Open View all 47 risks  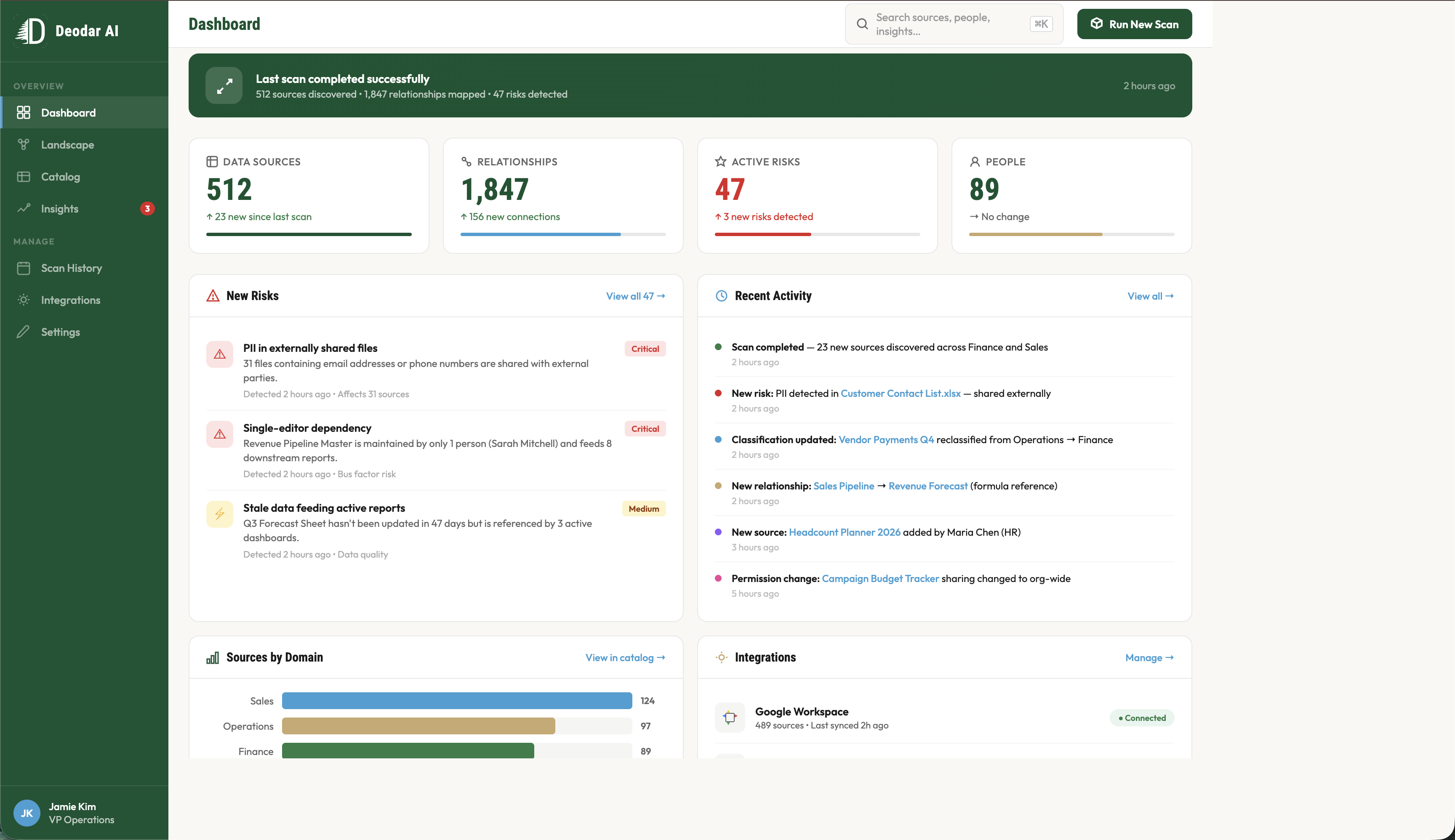pos(634,295)
